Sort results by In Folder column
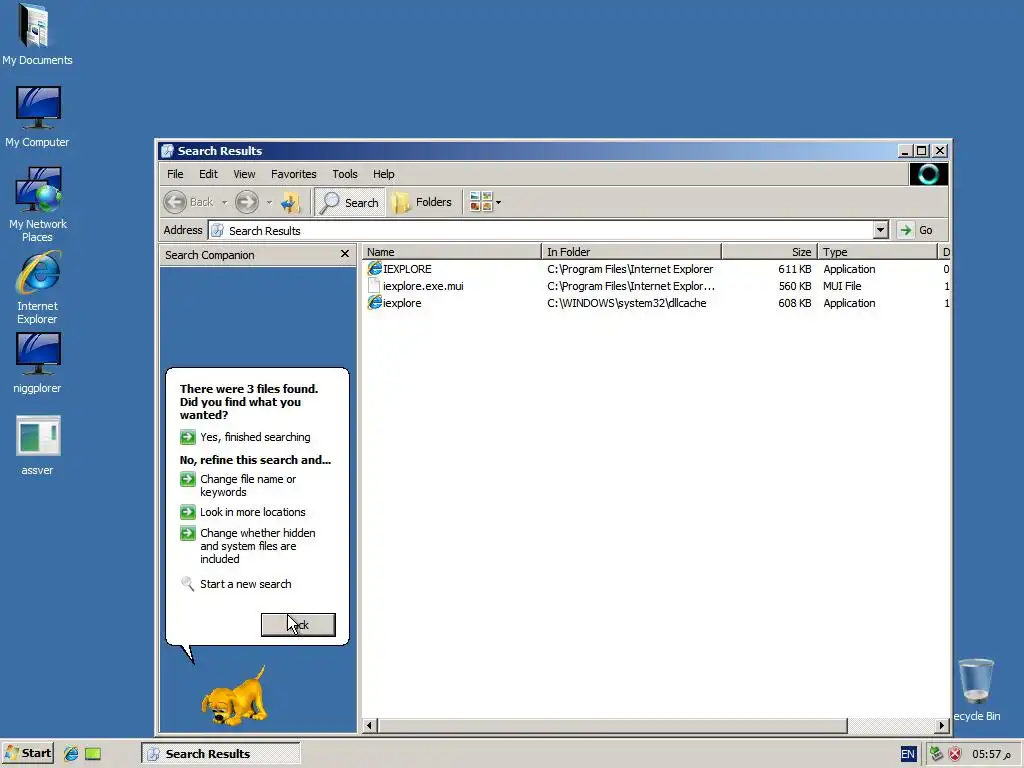1024x768 pixels. (x=632, y=252)
